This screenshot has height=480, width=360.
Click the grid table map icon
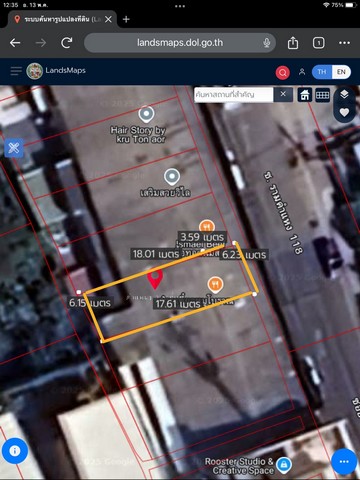(322, 95)
